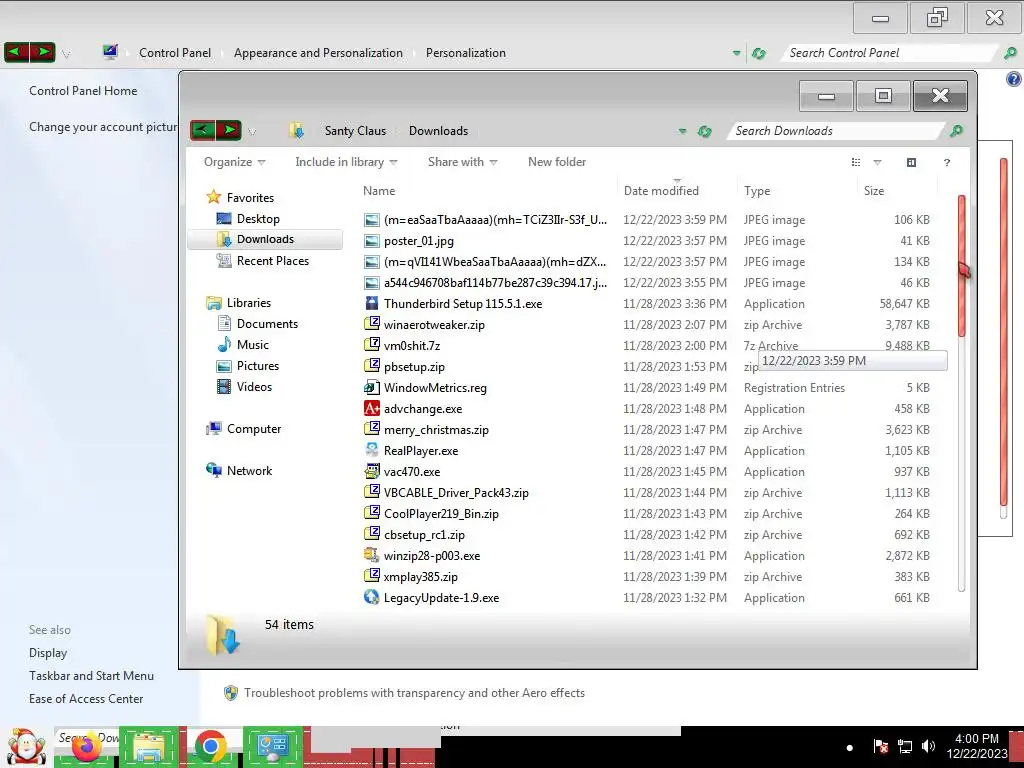Click Control Panel window vertical scrollbar
This screenshot has height=768, width=1024.
pos(1004,331)
